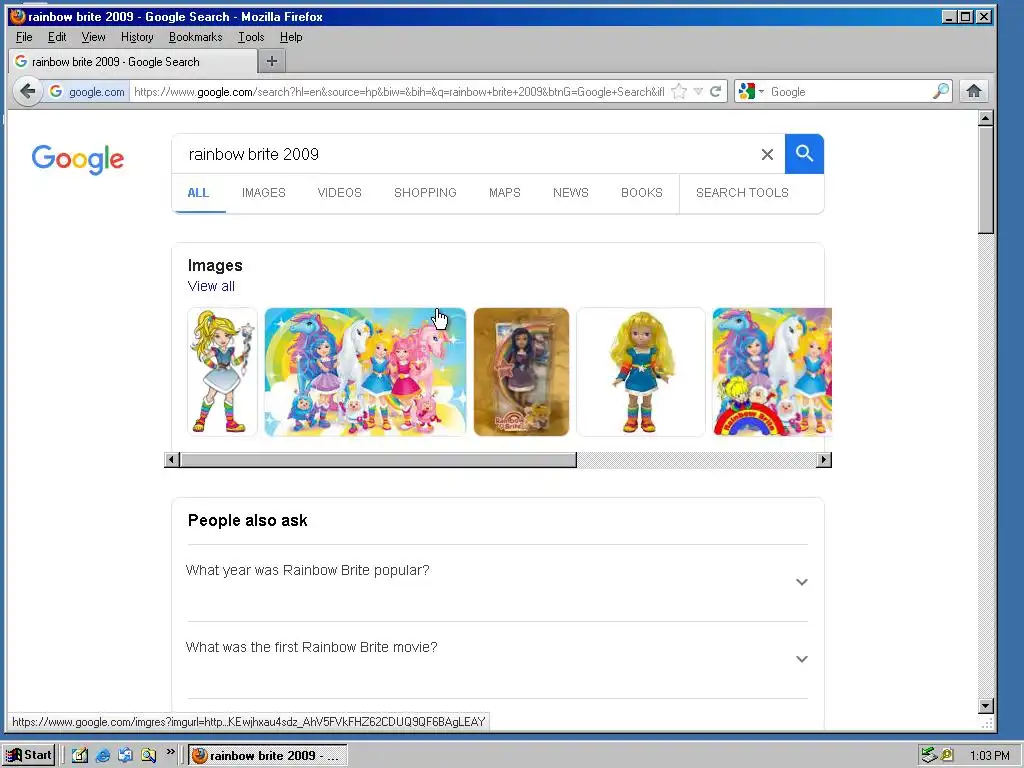Open Search Tools options
The height and width of the screenshot is (768, 1024).
click(743, 193)
